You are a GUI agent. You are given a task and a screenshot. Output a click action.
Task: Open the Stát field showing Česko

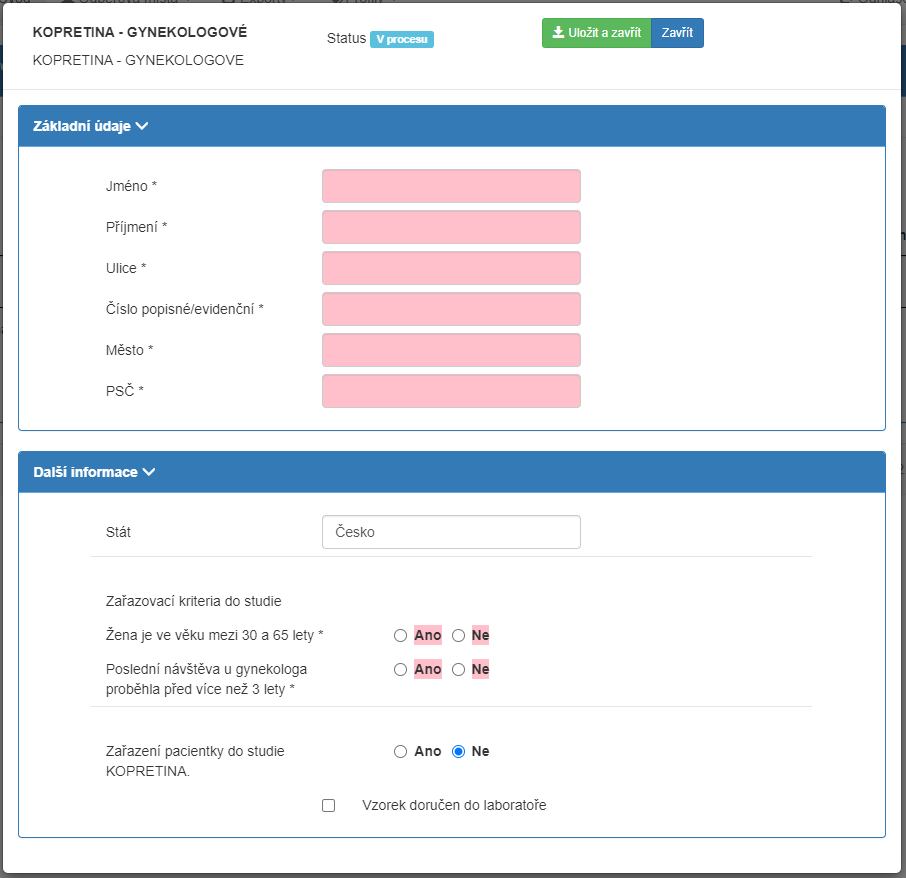click(451, 532)
